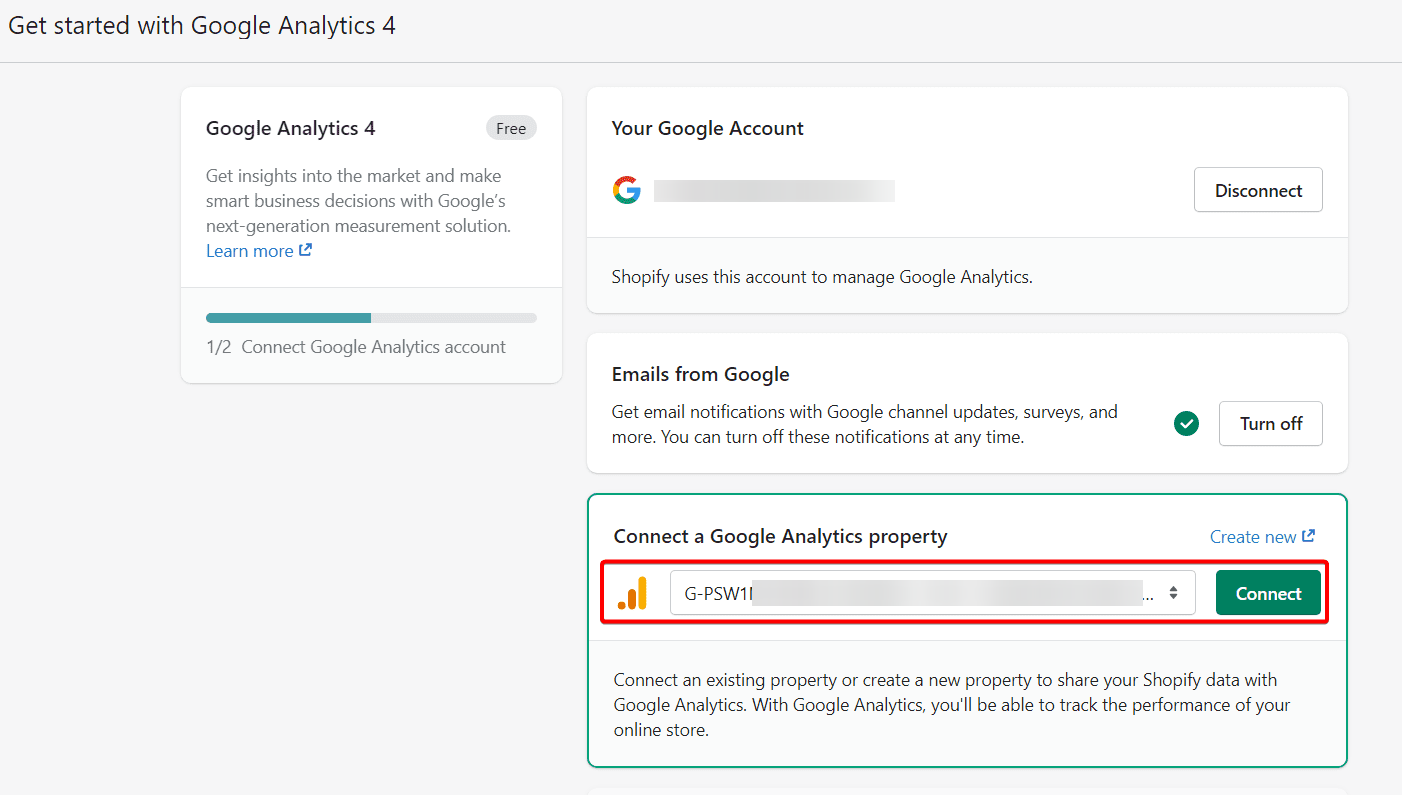Image resolution: width=1402 pixels, height=795 pixels.
Task: Click the blurred Google account email
Action: click(x=774, y=191)
